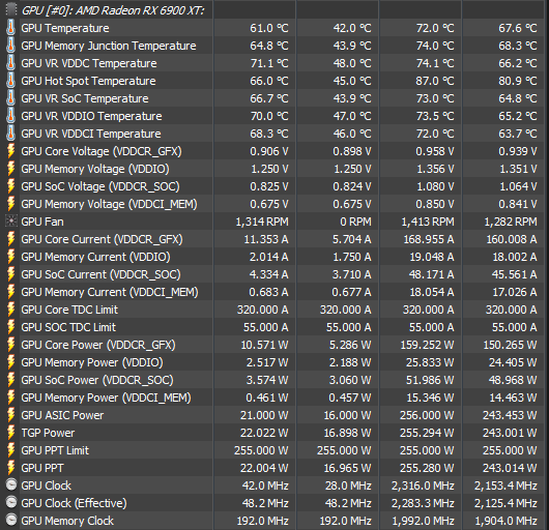Select the GPU SoC Power (VDDCR_SOC) label
This screenshot has width=549, height=530.
(x=97, y=380)
